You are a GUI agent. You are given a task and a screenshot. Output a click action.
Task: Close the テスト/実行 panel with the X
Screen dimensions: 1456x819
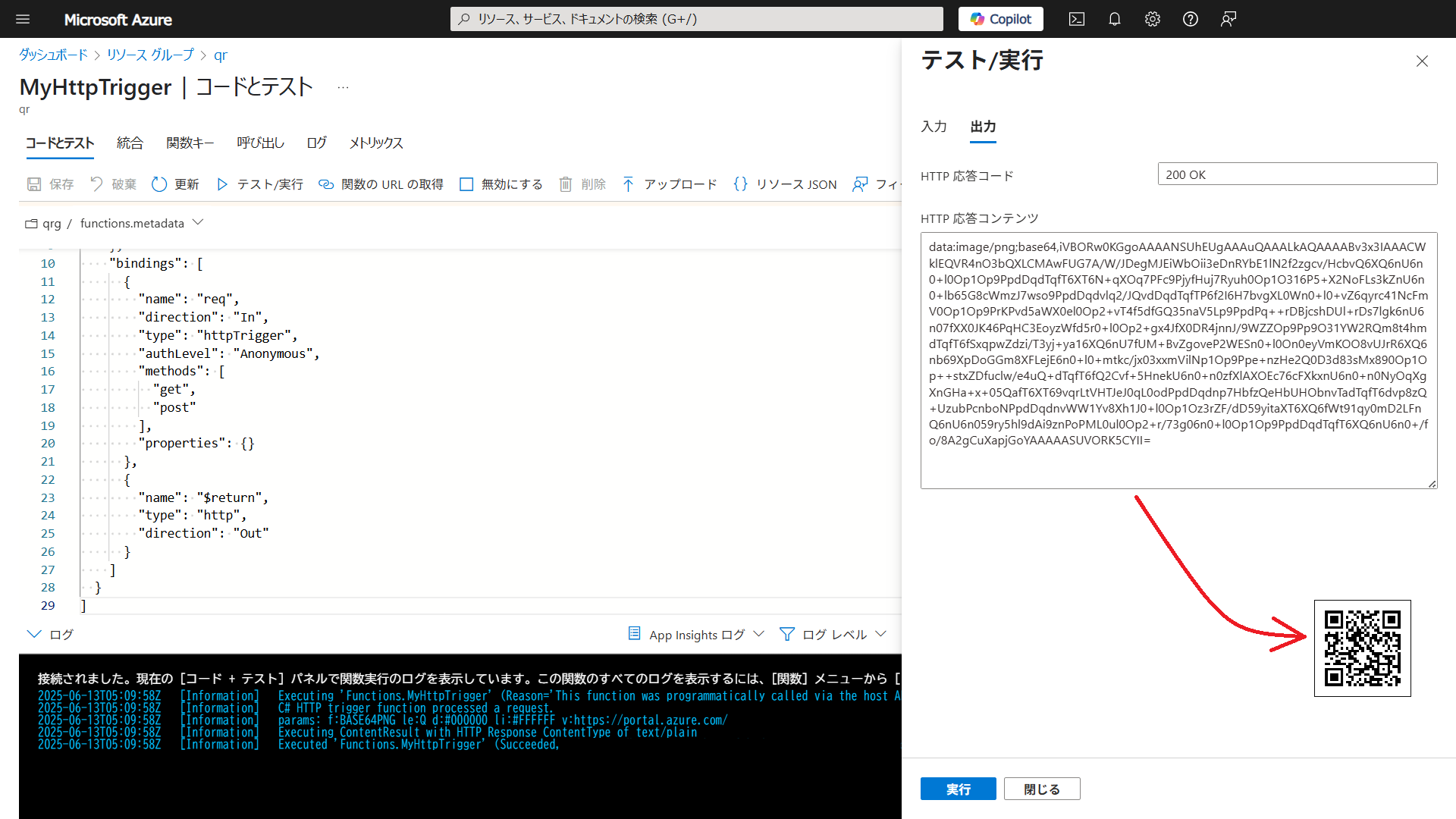pyautogui.click(x=1422, y=61)
